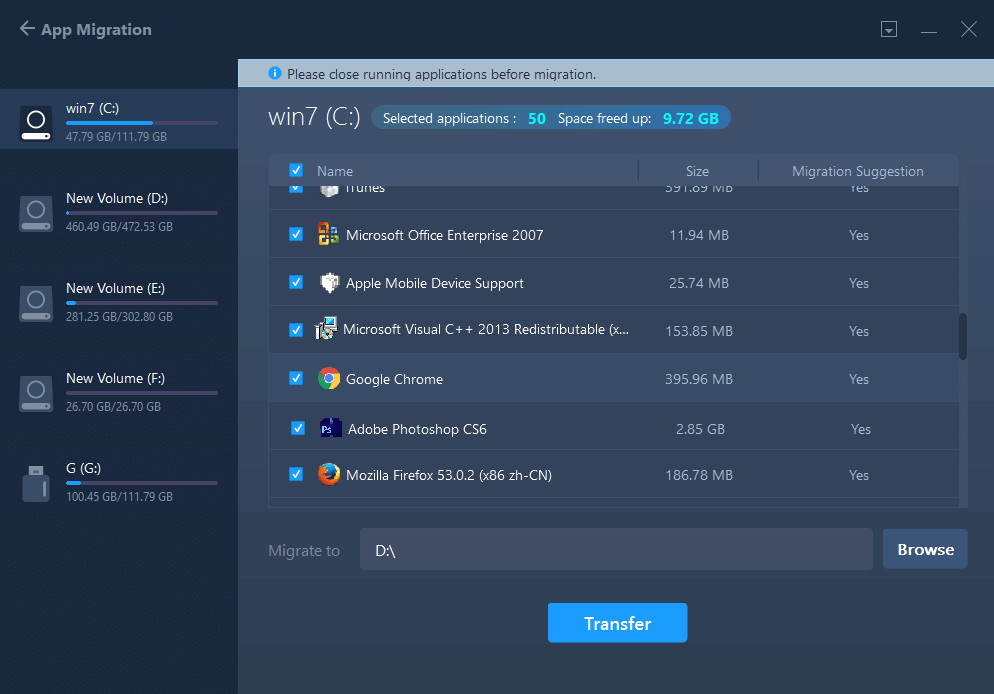Click Browse to choose a destination
The height and width of the screenshot is (694, 994).
click(x=925, y=549)
